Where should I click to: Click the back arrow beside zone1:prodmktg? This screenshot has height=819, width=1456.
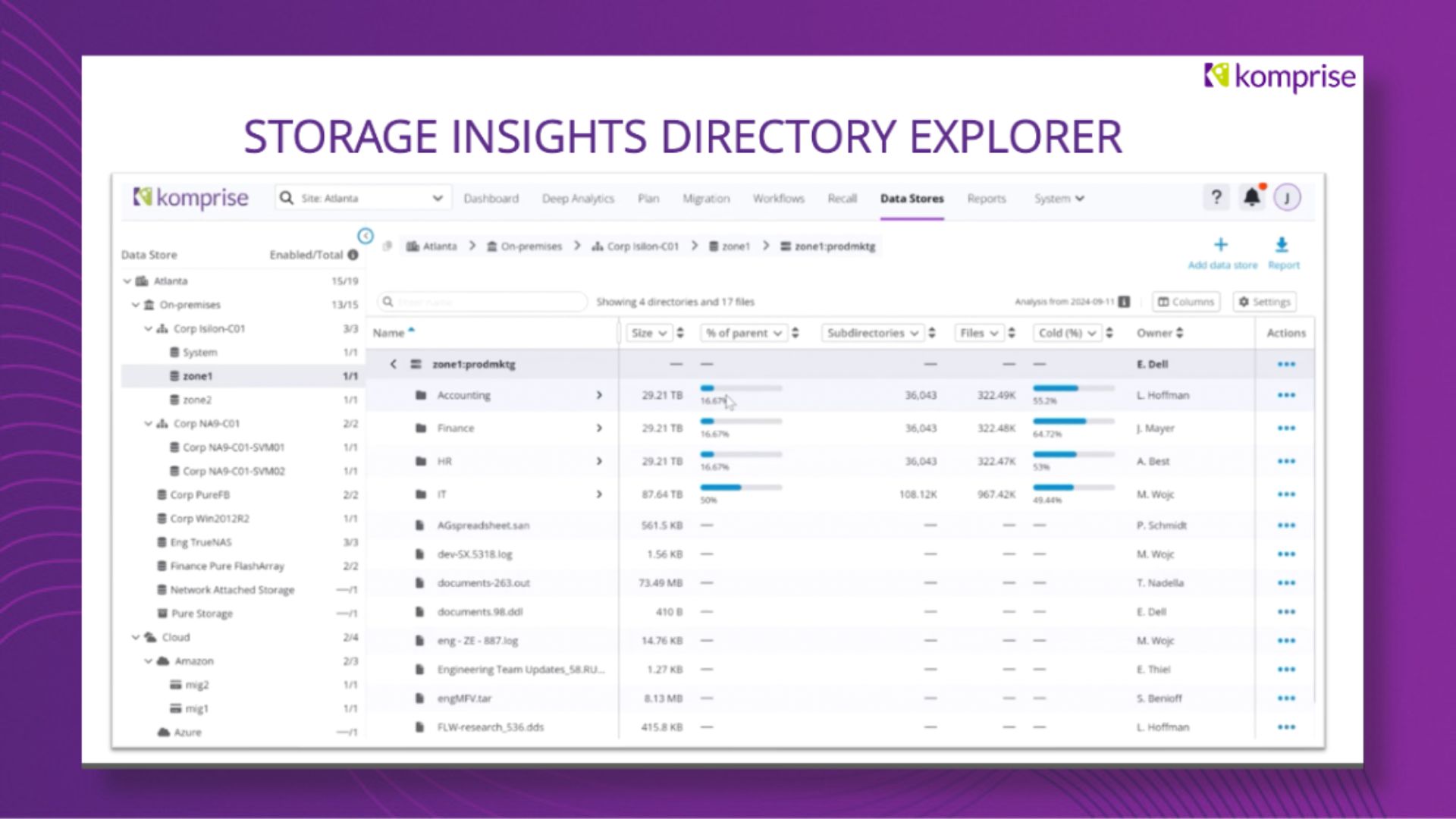click(x=393, y=364)
